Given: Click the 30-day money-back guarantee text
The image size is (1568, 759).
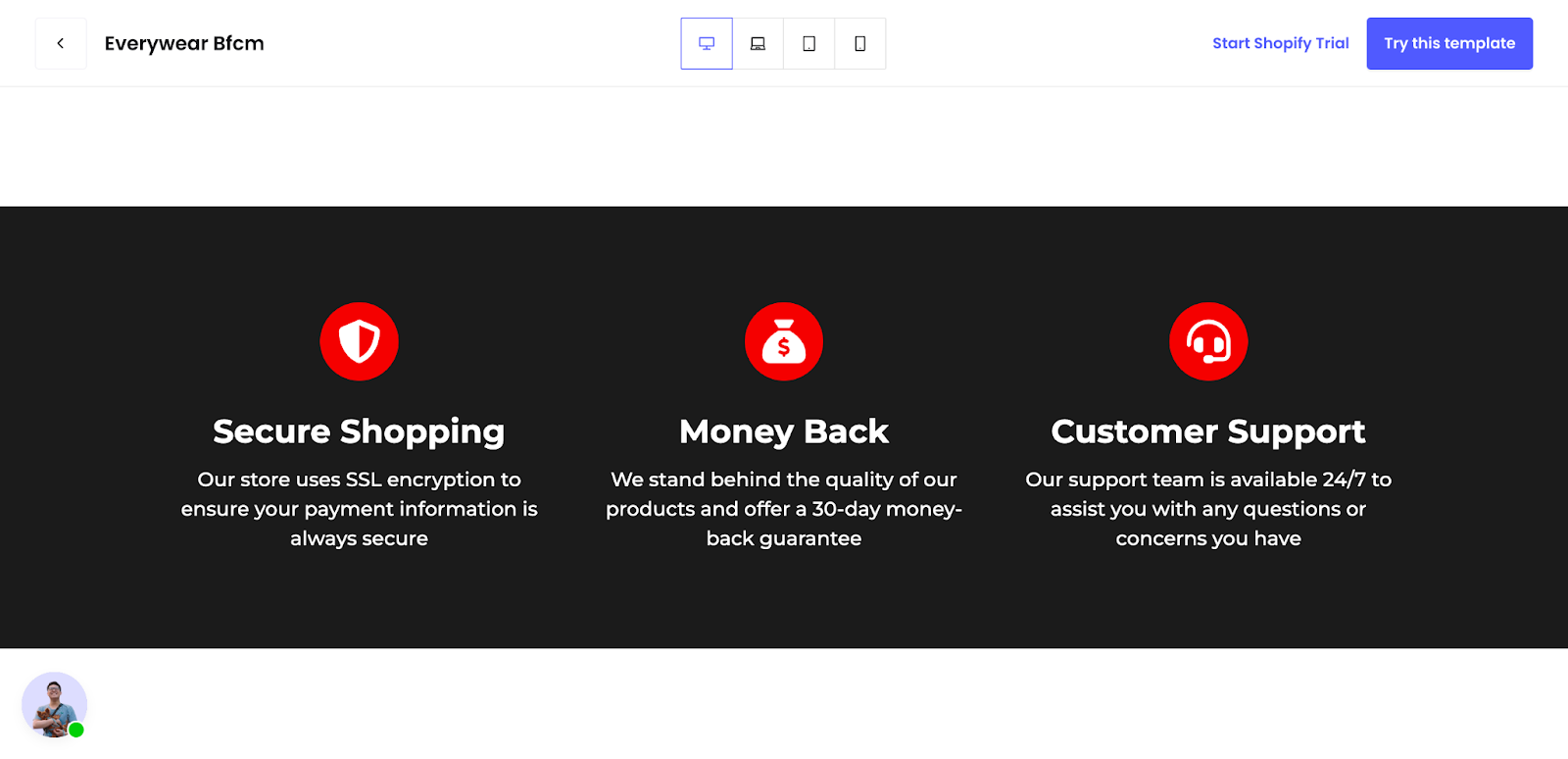Looking at the screenshot, I should click(784, 509).
